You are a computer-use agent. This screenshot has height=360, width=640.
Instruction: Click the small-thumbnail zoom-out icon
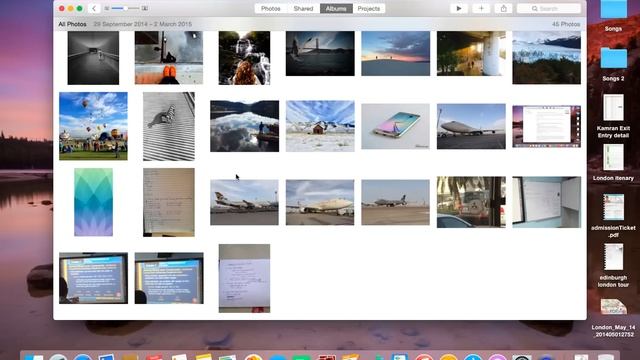click(107, 8)
